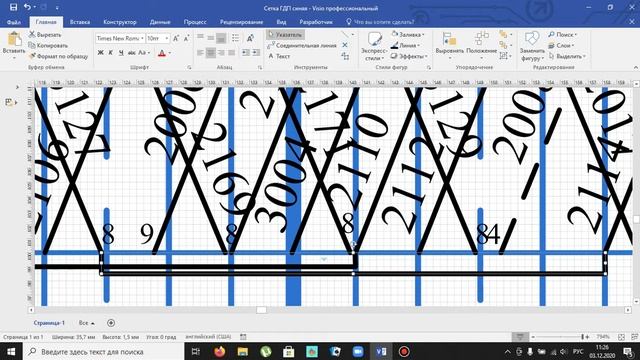Open the Заливка fill dropdown

pyautogui.click(x=408, y=34)
